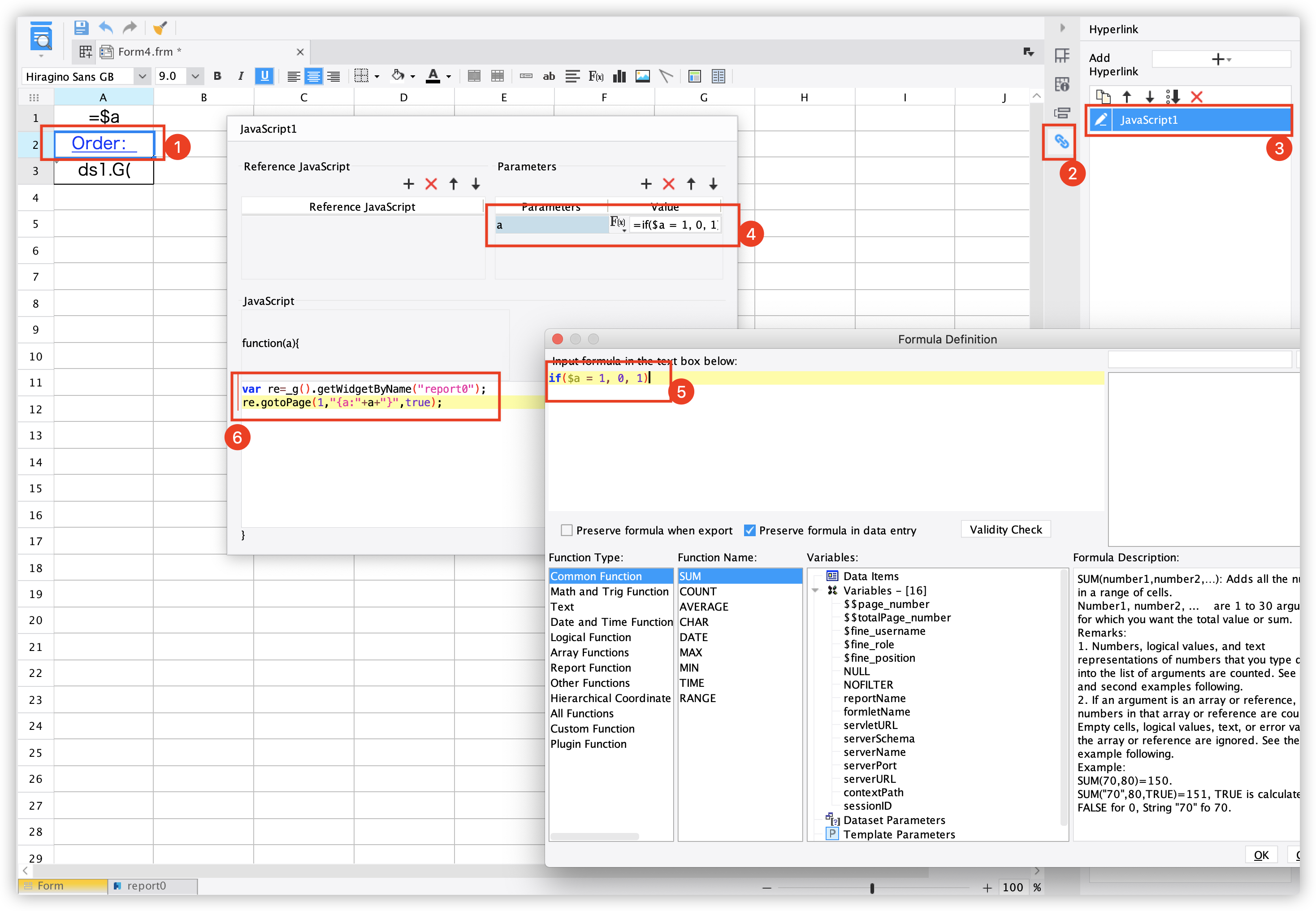Screen dimensions: 1316x911
Task: Open Add Hyperlink plus dropdown
Action: pos(1221,59)
